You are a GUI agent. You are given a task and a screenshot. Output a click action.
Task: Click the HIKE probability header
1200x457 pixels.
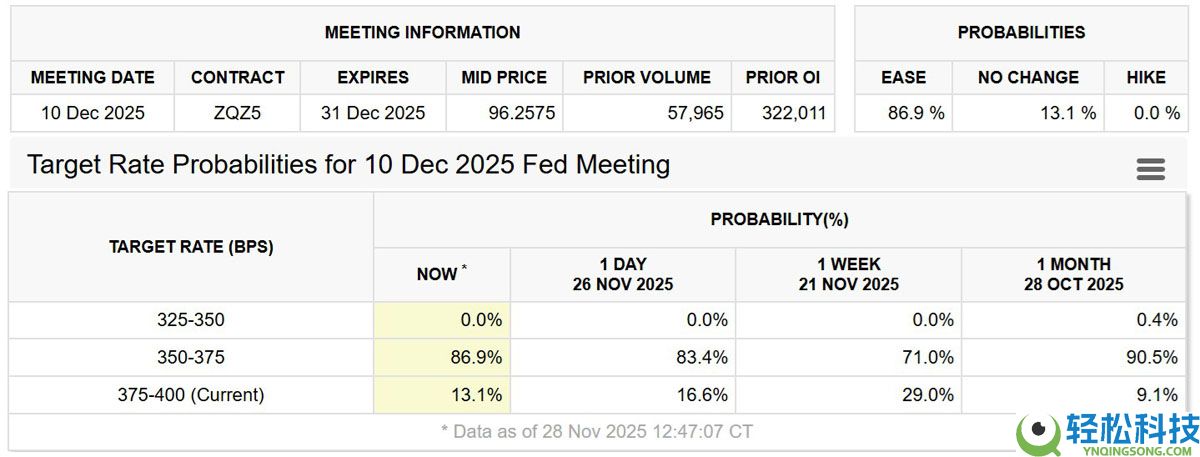click(1146, 77)
